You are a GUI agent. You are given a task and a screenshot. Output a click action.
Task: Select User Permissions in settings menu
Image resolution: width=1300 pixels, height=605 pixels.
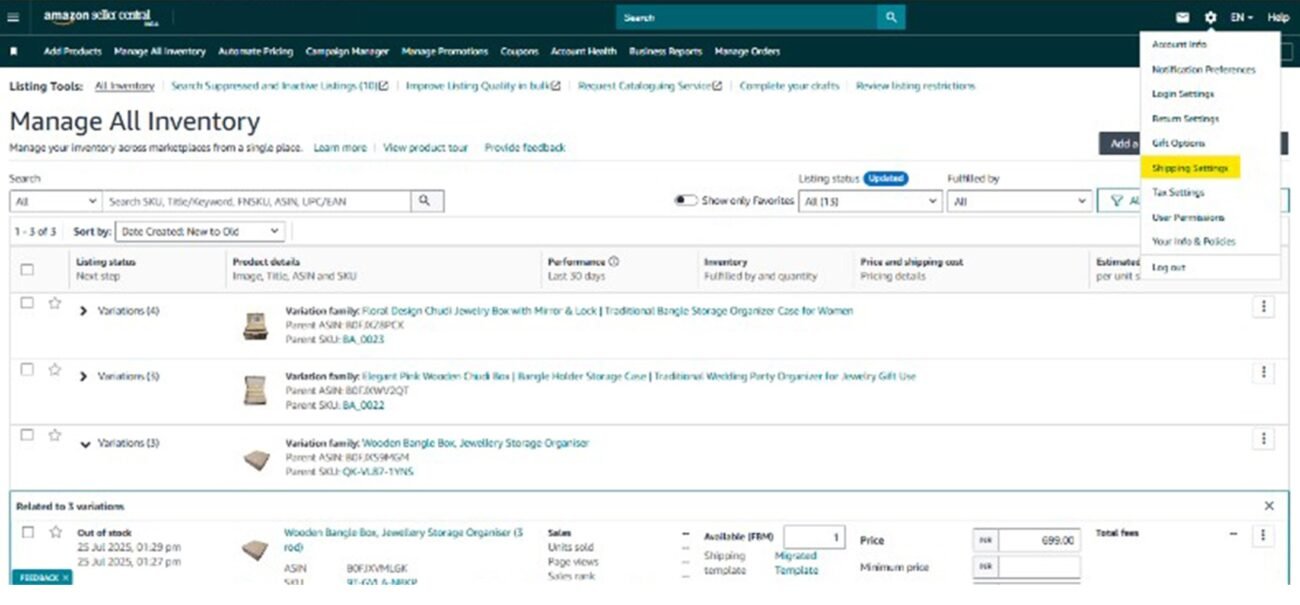point(1187,217)
